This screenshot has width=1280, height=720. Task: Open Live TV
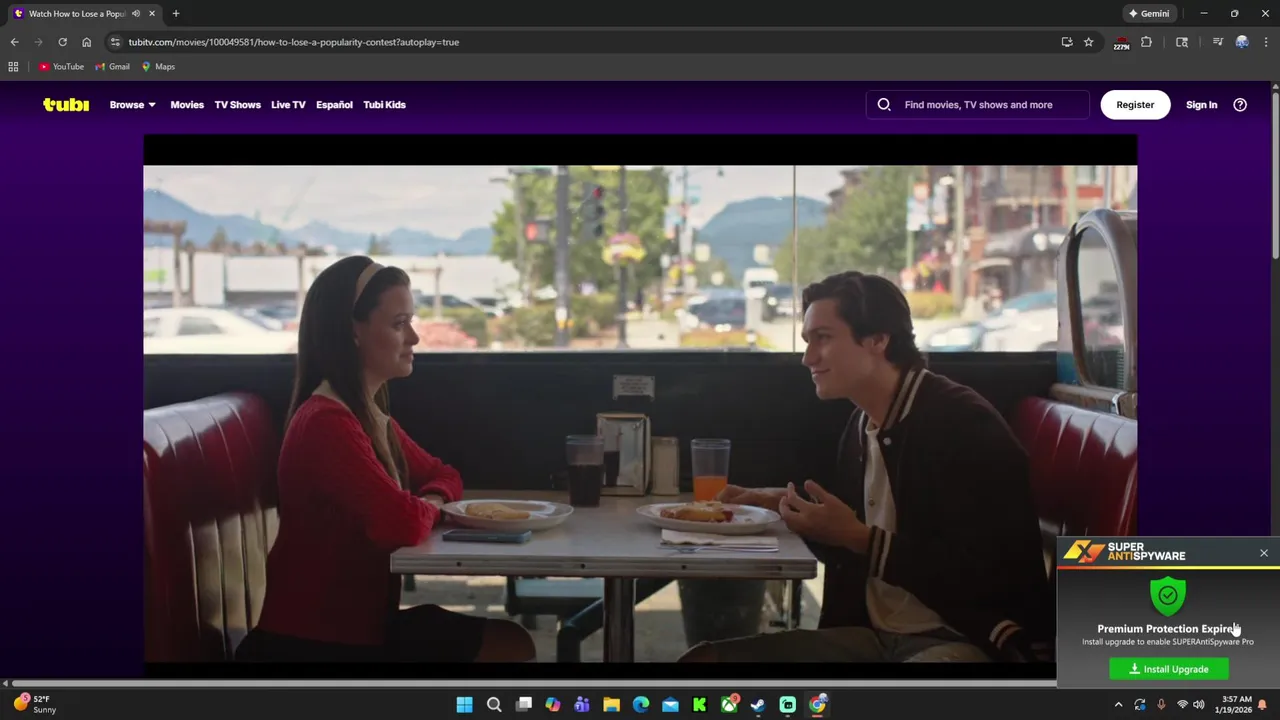(x=288, y=104)
